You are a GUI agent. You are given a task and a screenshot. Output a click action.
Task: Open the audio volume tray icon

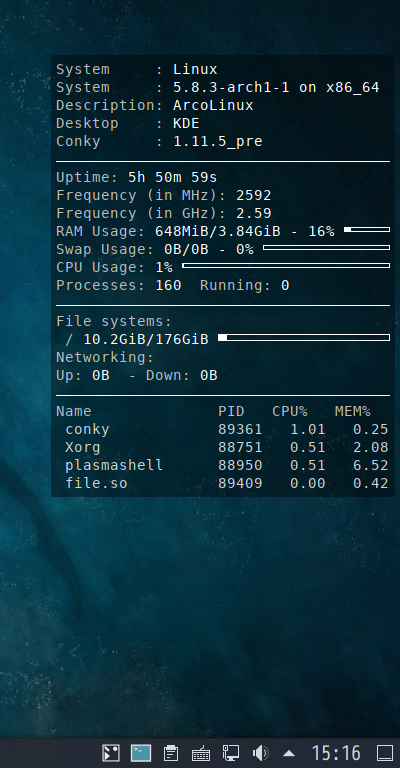point(260,753)
